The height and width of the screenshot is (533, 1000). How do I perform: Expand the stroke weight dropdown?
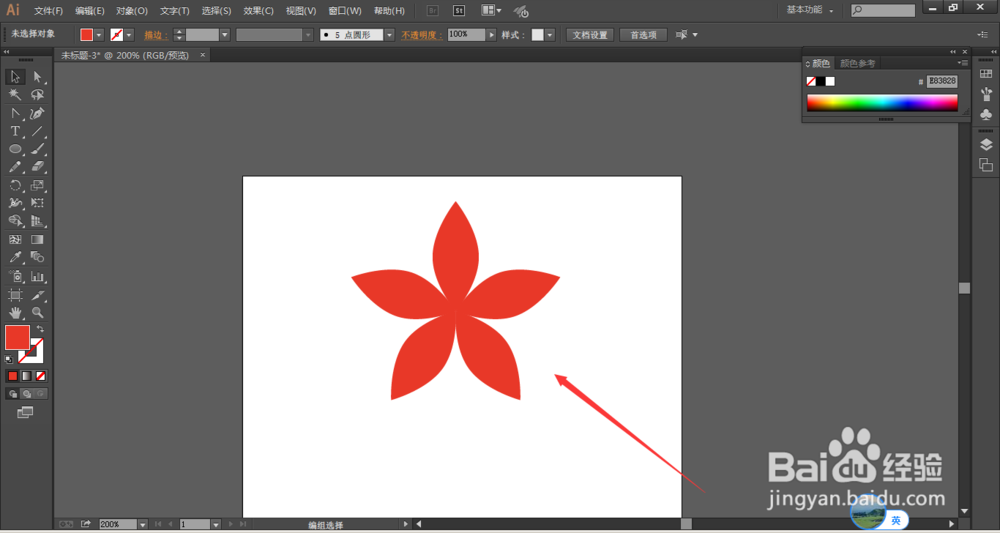224,35
